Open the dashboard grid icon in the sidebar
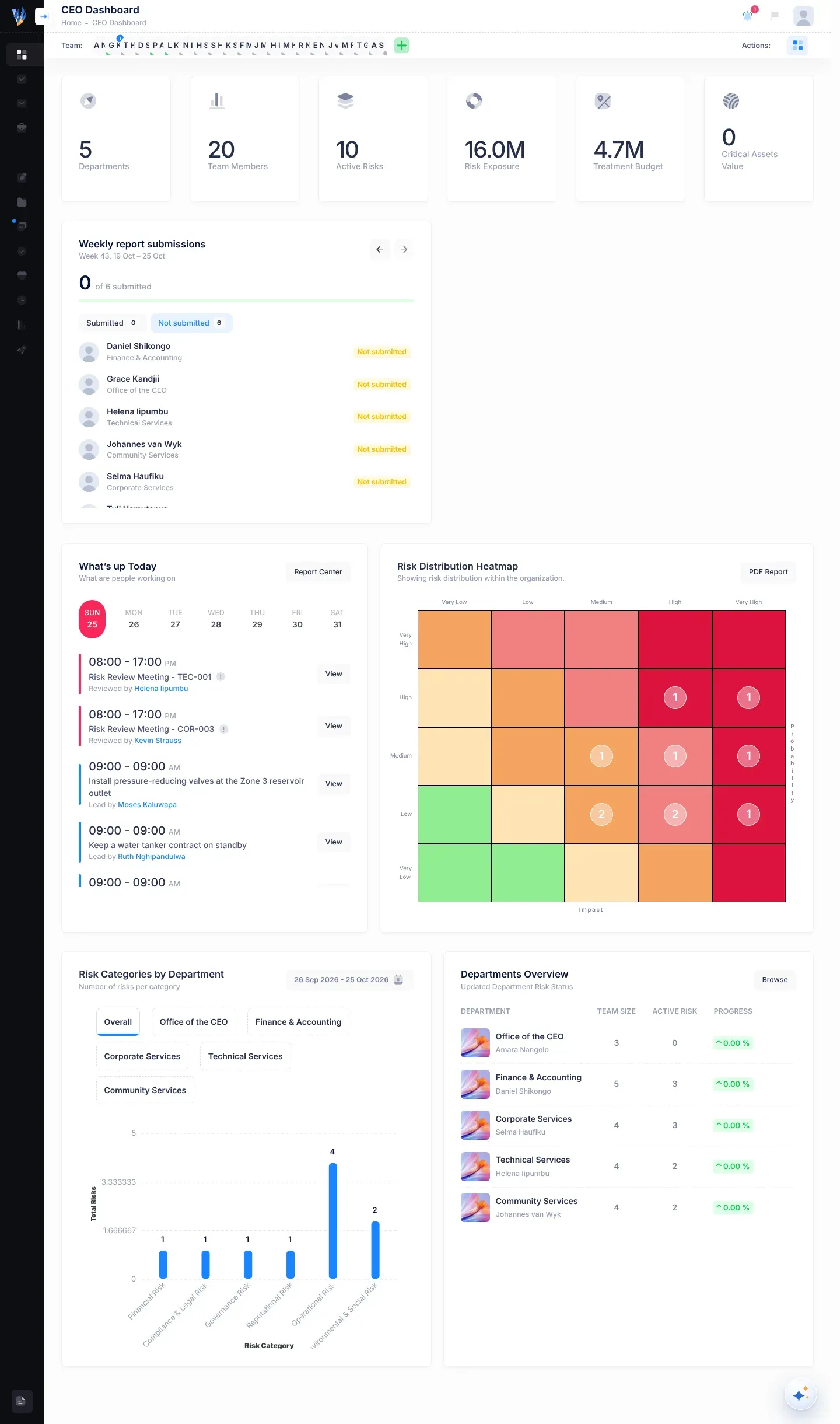Viewport: 840px width, 1424px height. point(22,54)
